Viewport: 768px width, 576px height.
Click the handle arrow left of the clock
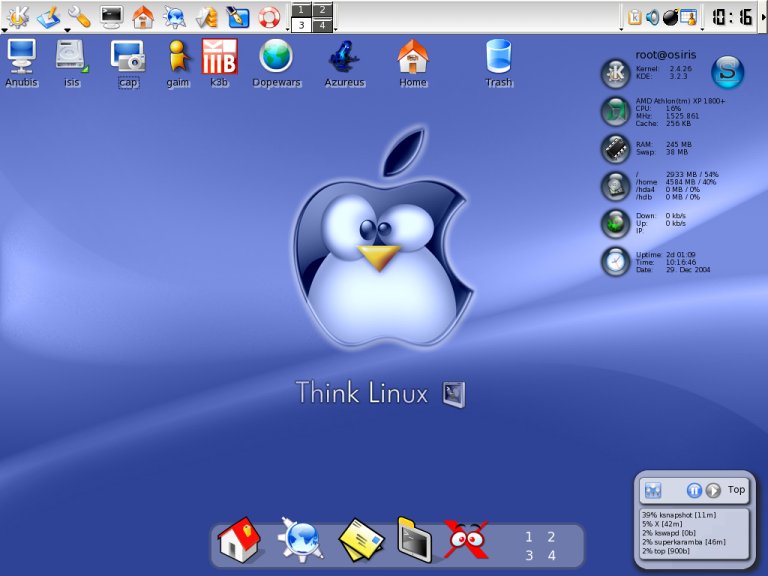point(702,30)
